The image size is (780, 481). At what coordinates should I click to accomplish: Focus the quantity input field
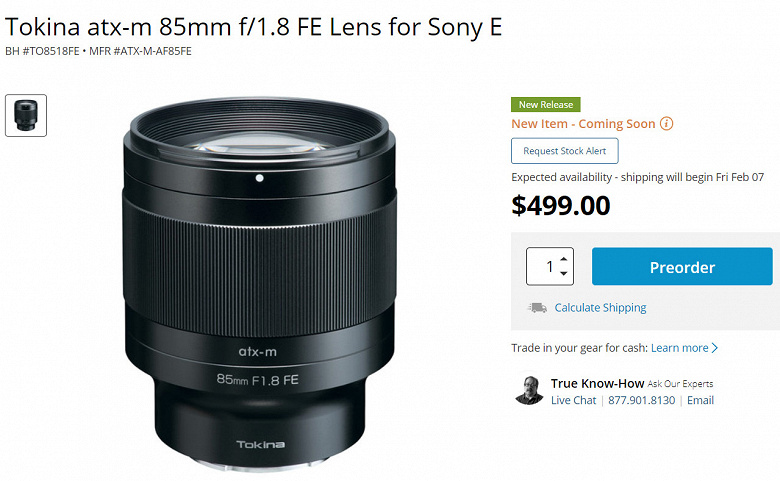pos(544,267)
